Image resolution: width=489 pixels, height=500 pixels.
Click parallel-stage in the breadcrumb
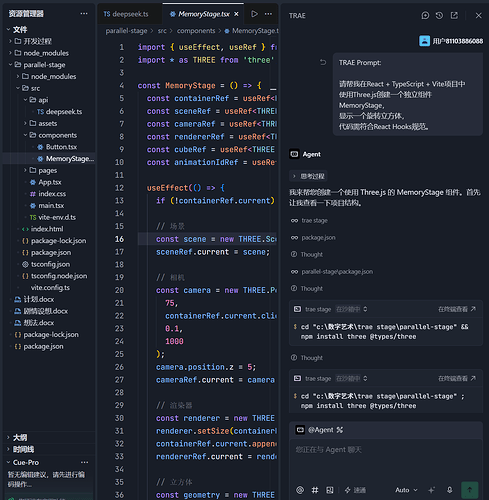click(126, 31)
